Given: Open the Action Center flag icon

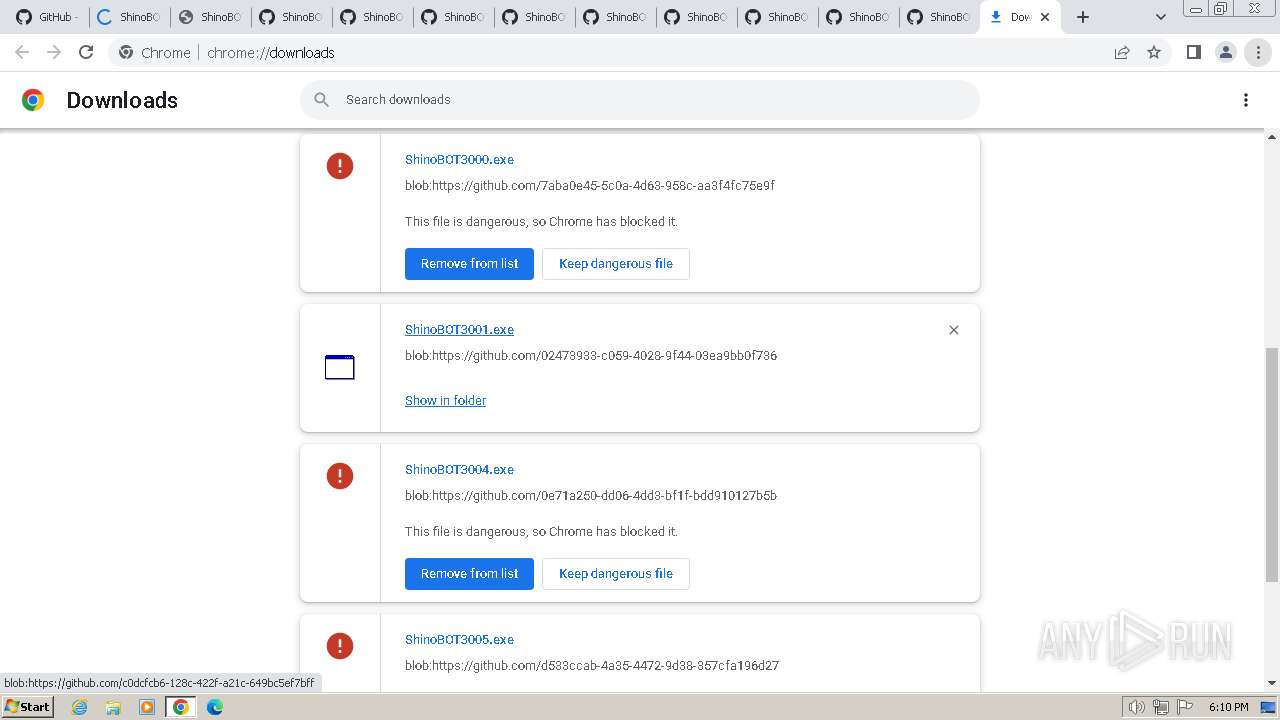Looking at the screenshot, I should pyautogui.click(x=1185, y=707).
